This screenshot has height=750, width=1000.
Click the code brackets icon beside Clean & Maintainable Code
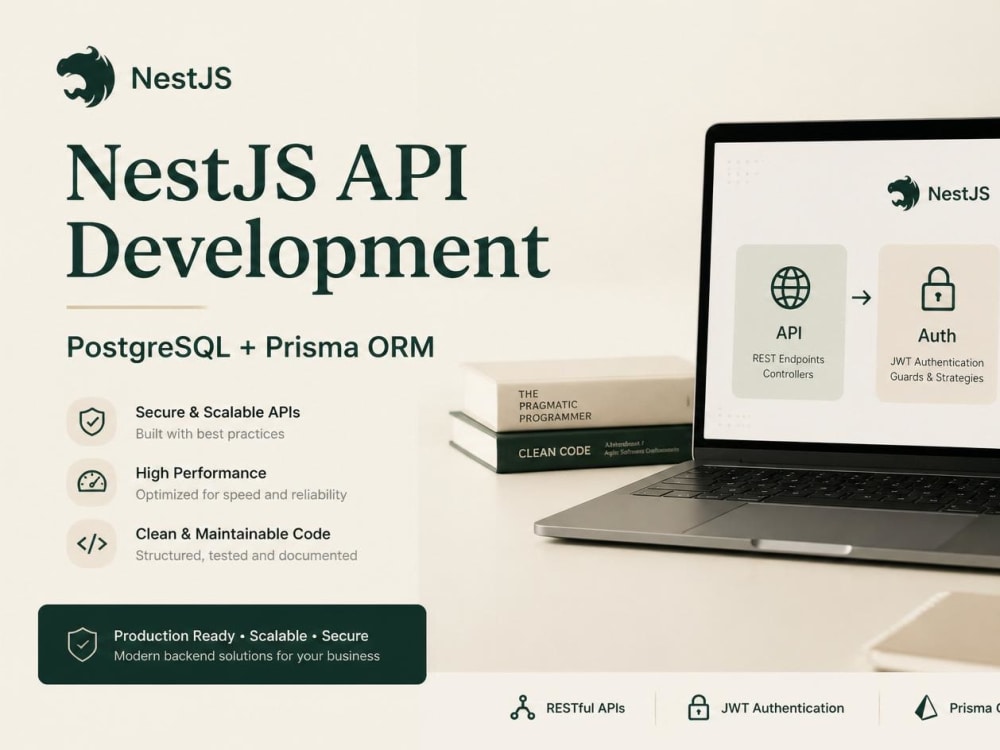click(x=92, y=543)
